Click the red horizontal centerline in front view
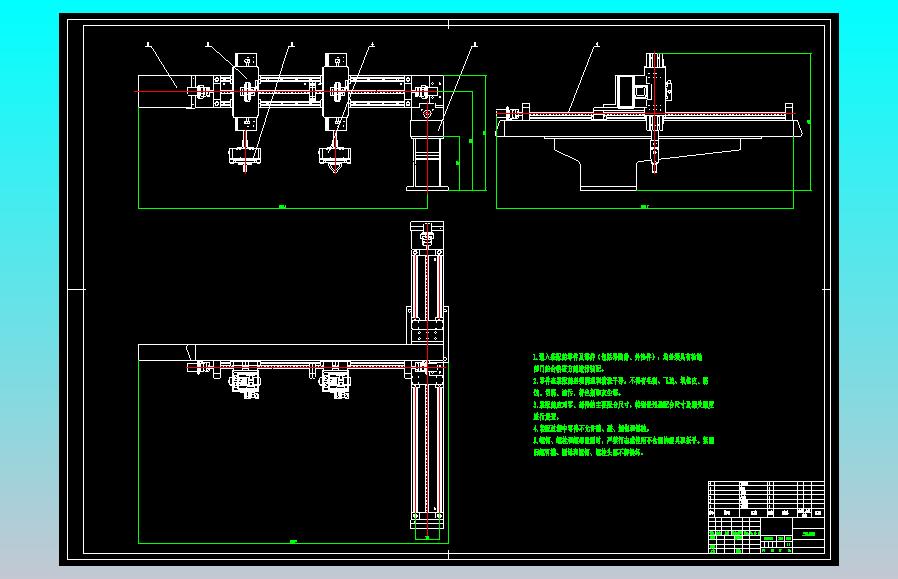 [x=286, y=91]
